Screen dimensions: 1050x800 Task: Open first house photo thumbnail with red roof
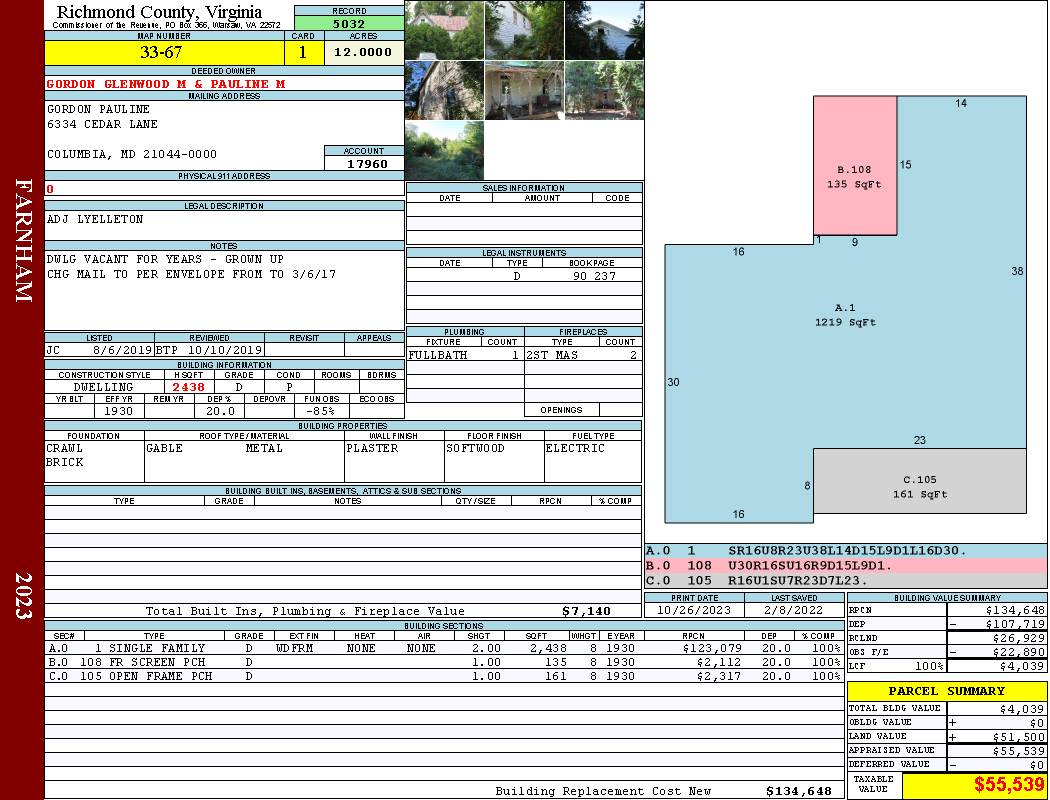444,30
